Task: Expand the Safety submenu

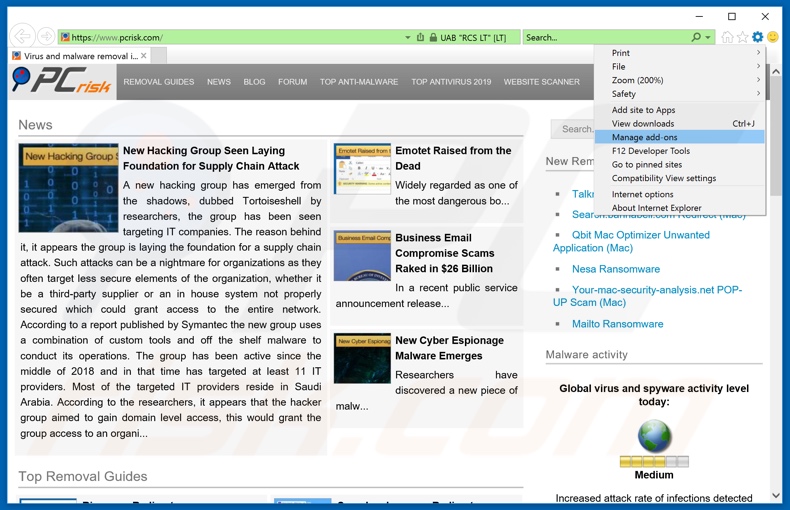Action: coord(680,93)
